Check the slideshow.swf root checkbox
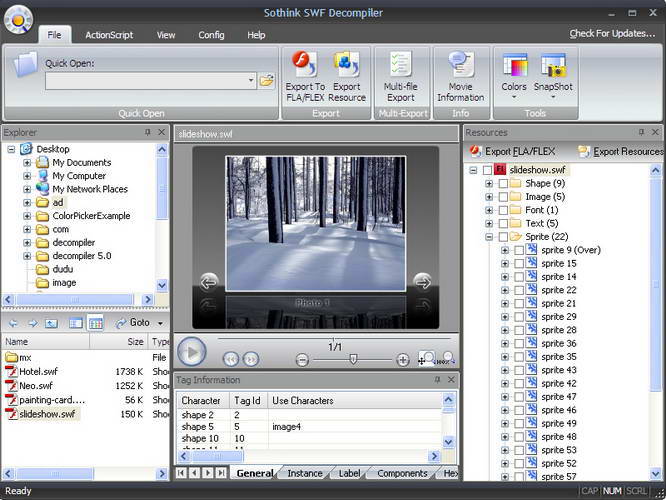 click(x=487, y=170)
